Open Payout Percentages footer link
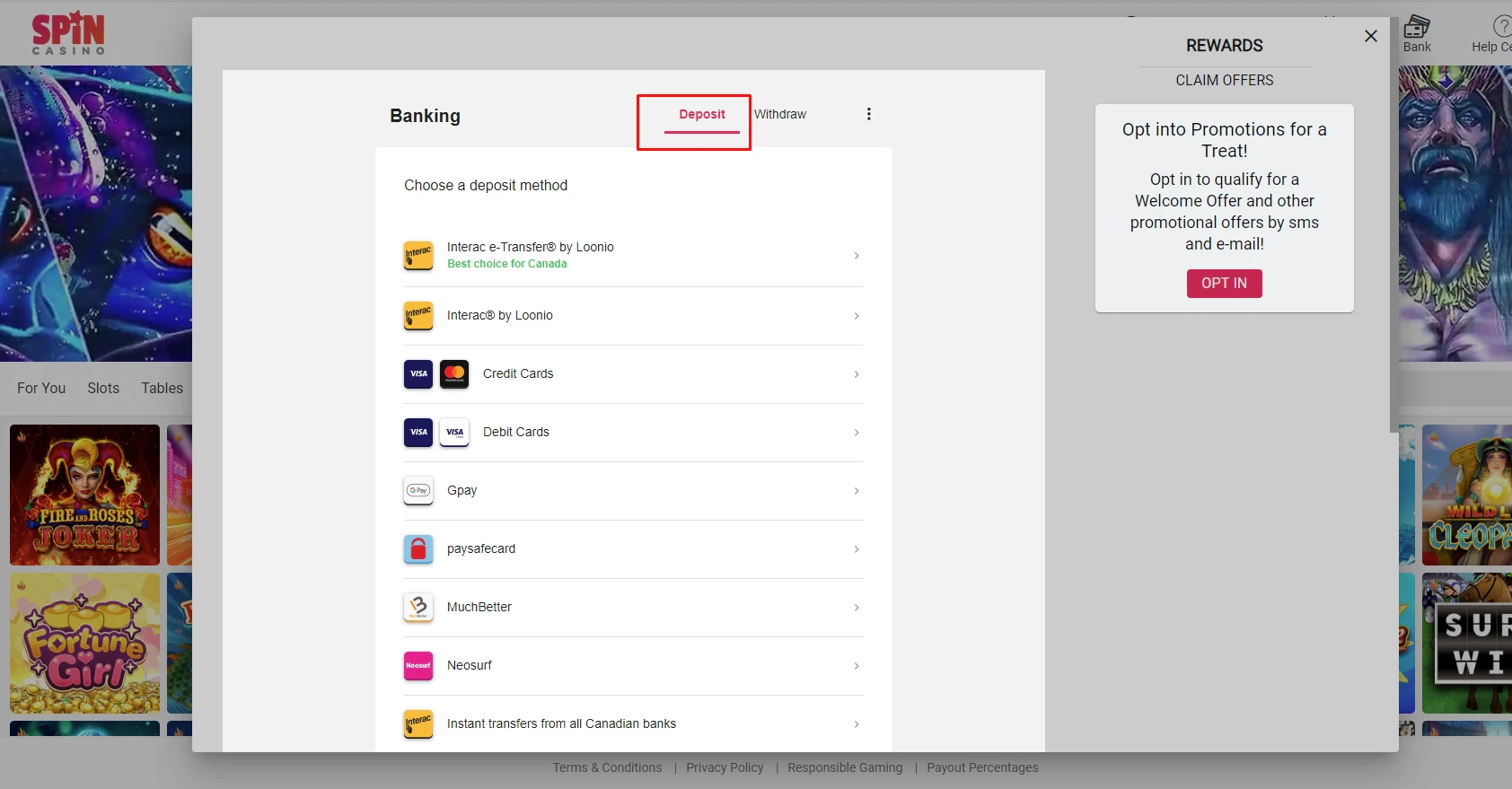 [x=982, y=768]
